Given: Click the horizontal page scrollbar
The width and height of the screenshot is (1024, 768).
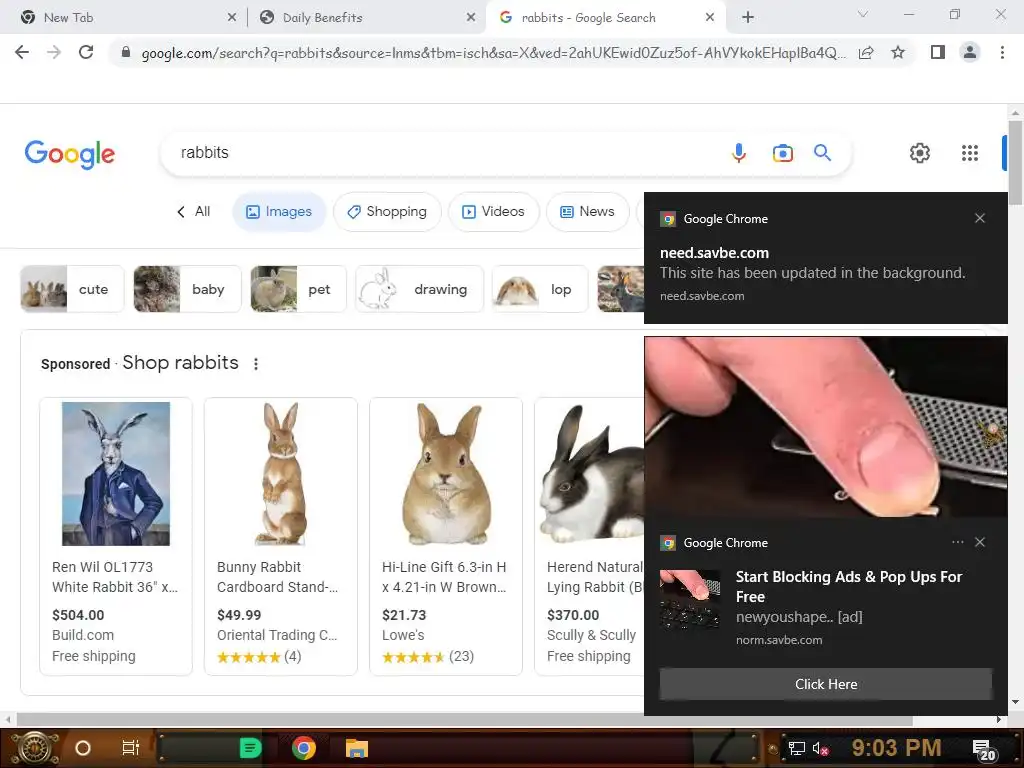Looking at the screenshot, I should click(x=464, y=720).
